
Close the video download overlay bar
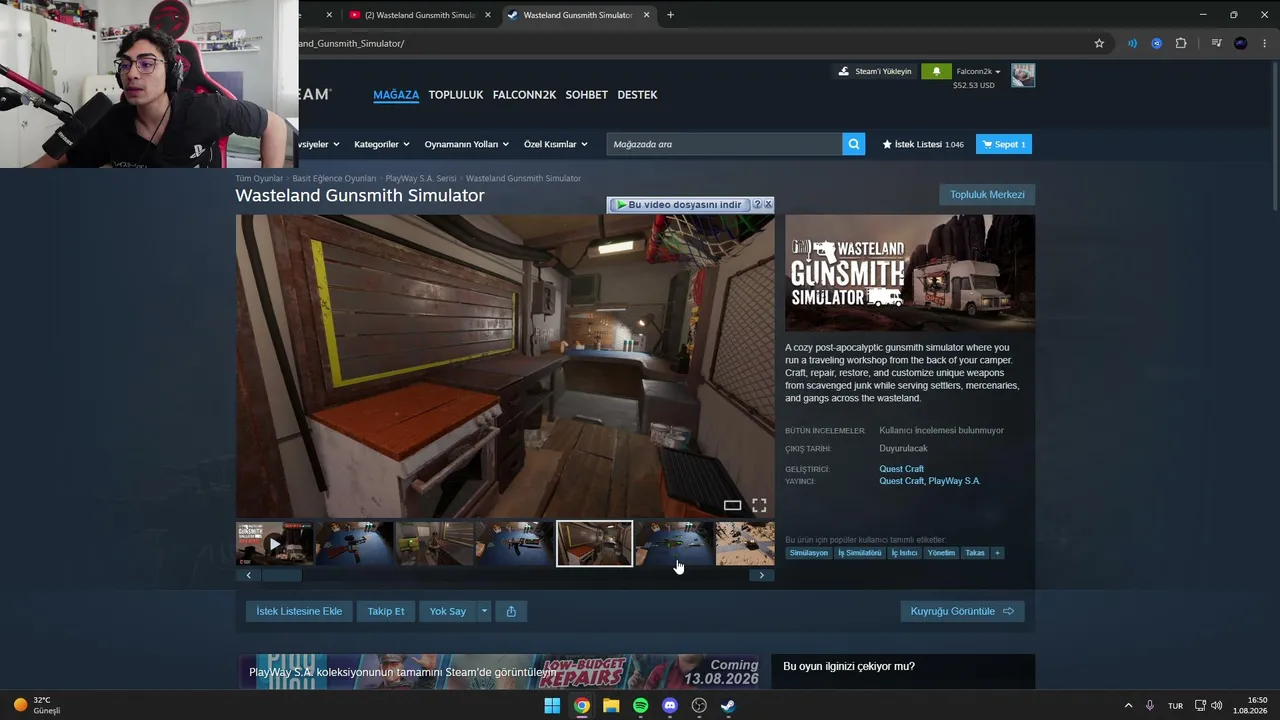click(768, 204)
